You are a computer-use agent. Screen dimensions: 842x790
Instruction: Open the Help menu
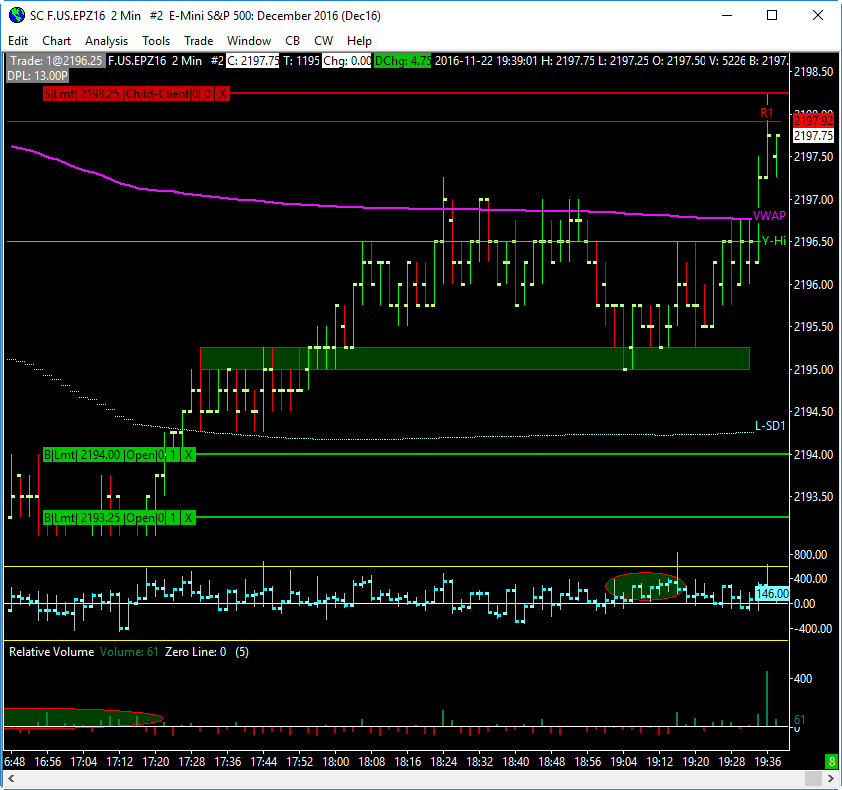click(359, 41)
